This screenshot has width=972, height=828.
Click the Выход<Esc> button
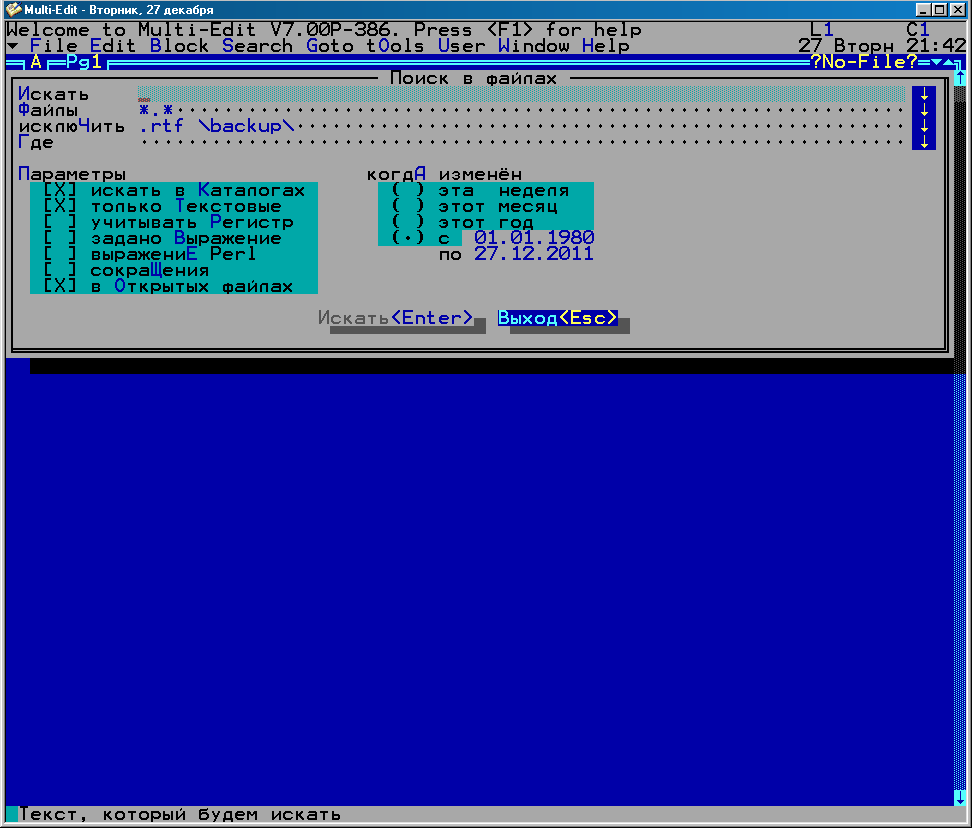tap(558, 318)
